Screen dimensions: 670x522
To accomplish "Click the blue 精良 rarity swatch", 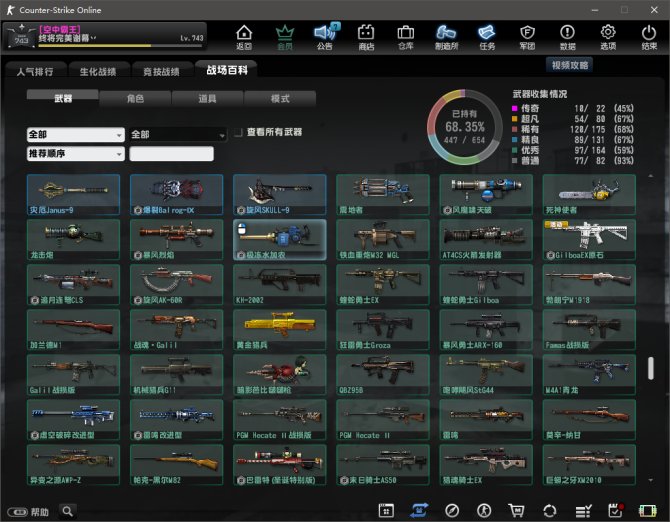I will tap(514, 139).
